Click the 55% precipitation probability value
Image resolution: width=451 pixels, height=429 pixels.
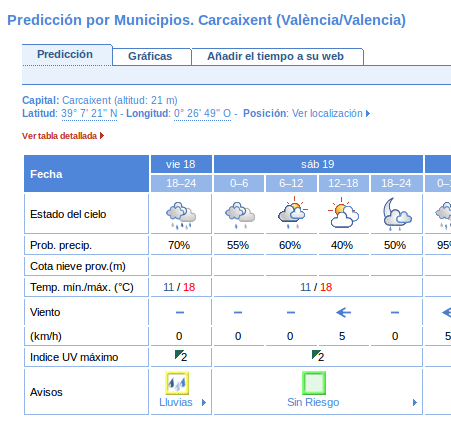pyautogui.click(x=238, y=245)
